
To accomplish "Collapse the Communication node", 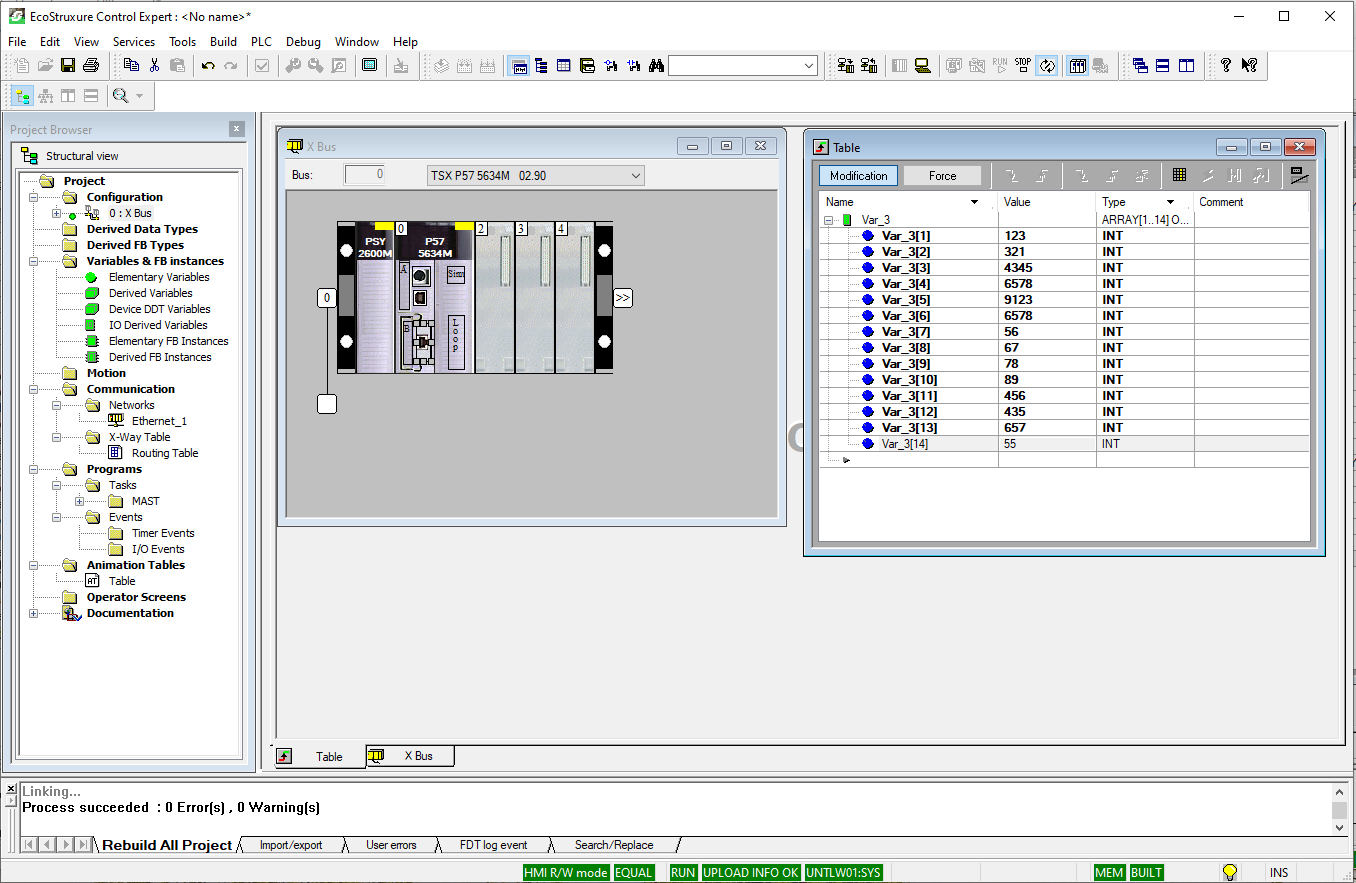I will coord(34,389).
